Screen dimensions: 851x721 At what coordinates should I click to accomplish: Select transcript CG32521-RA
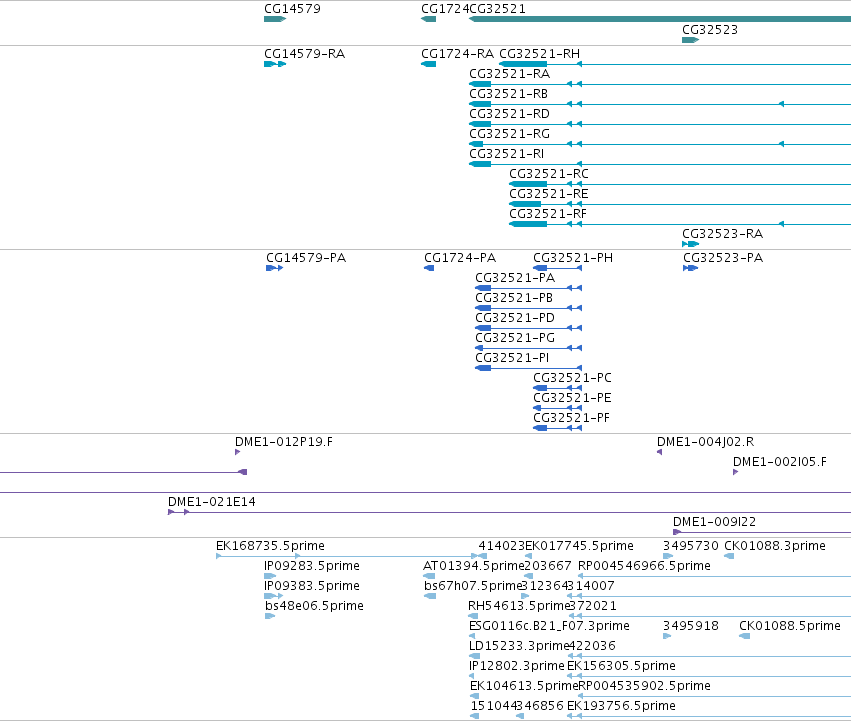[x=510, y=74]
